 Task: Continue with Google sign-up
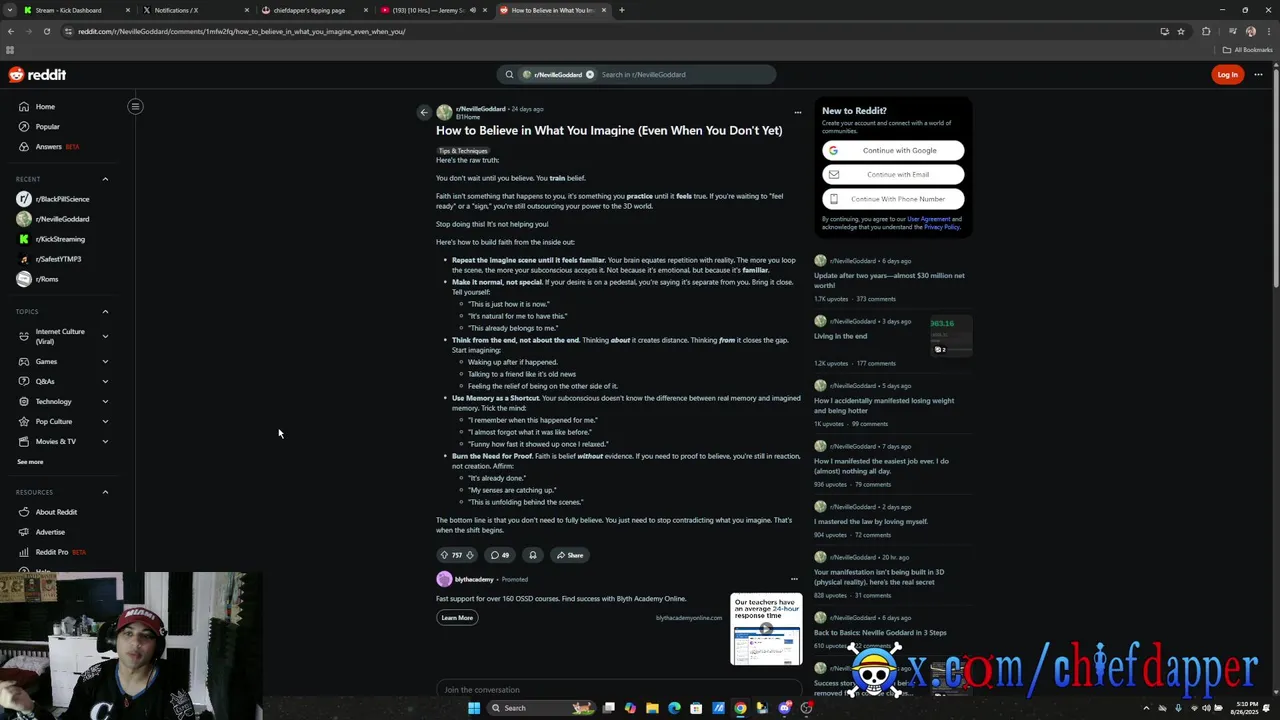click(x=893, y=151)
